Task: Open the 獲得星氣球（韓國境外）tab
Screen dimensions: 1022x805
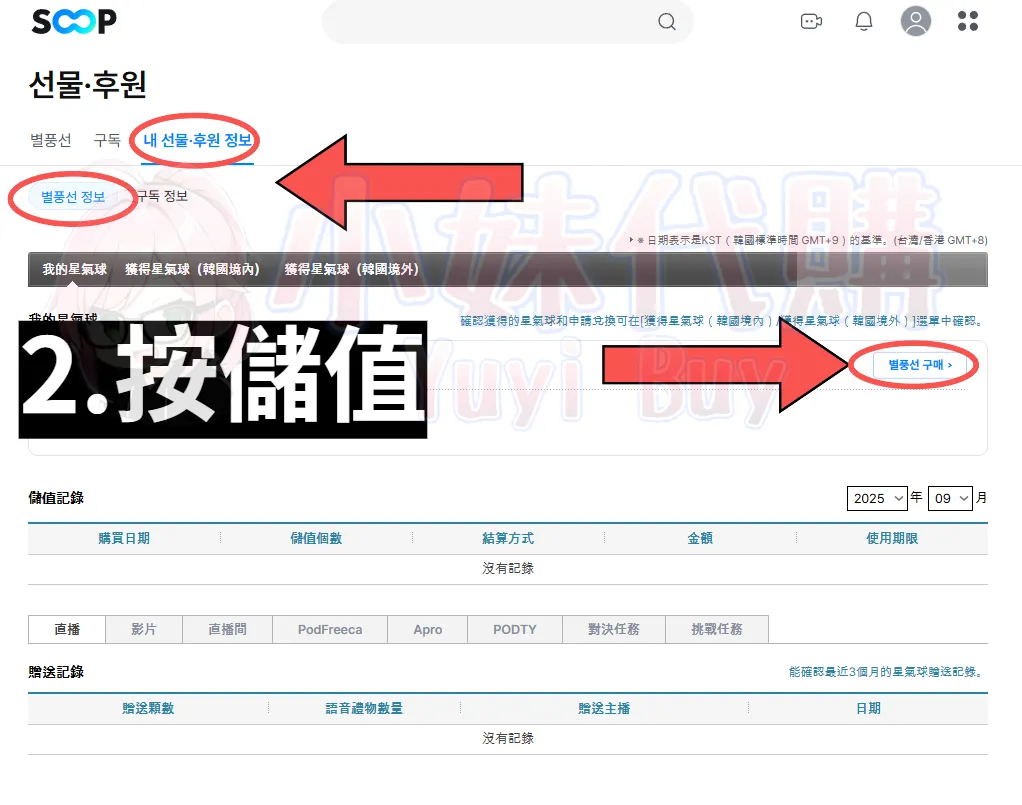Action: click(x=351, y=269)
